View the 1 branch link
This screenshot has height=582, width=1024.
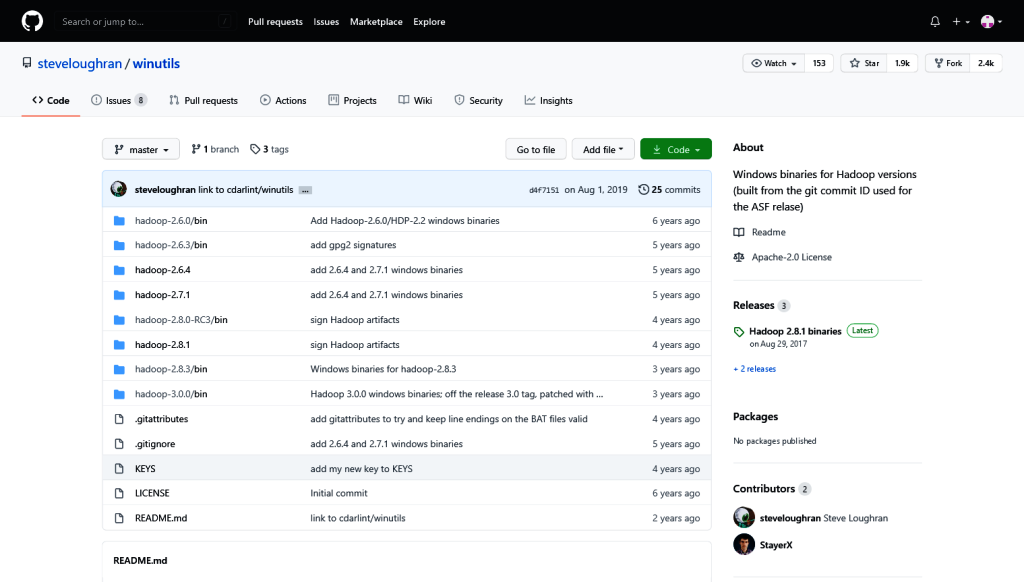click(215, 150)
